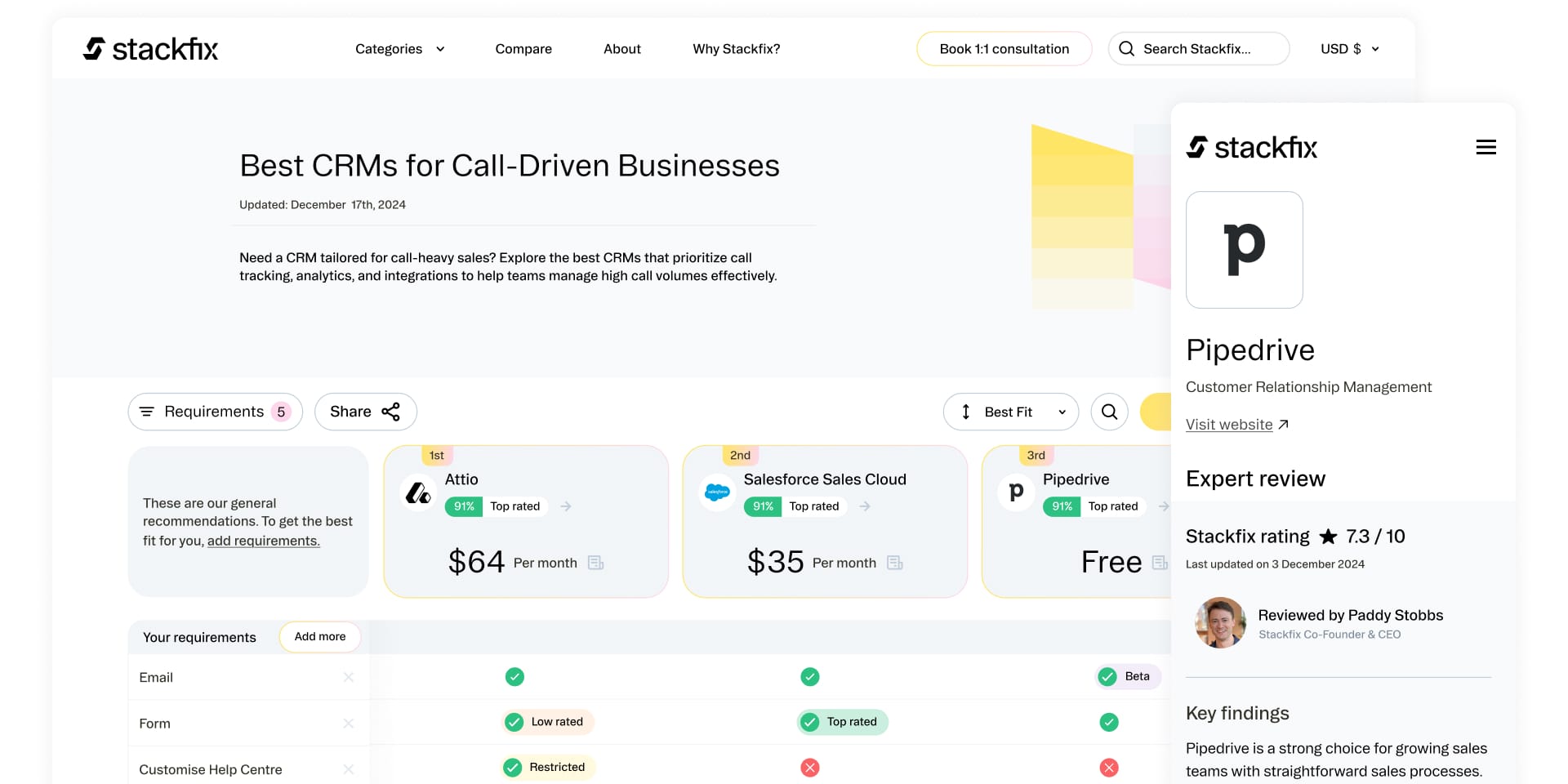Click the Requirements 5 button
Screen dimensions: 1568x784
pyautogui.click(x=216, y=412)
